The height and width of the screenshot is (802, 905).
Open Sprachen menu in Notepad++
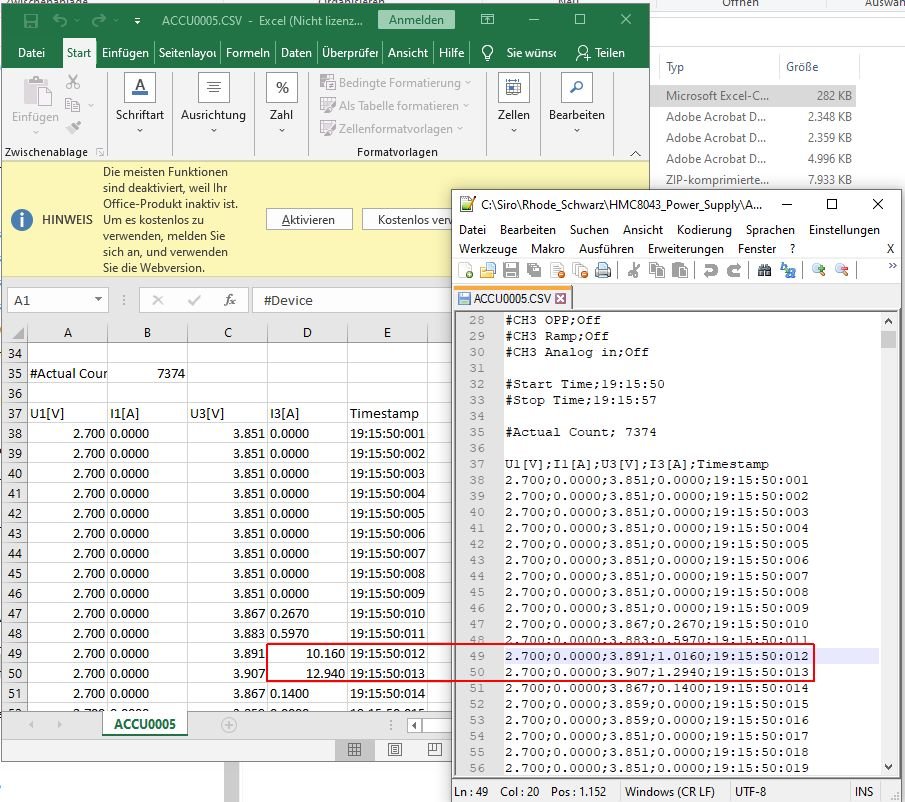coord(770,230)
